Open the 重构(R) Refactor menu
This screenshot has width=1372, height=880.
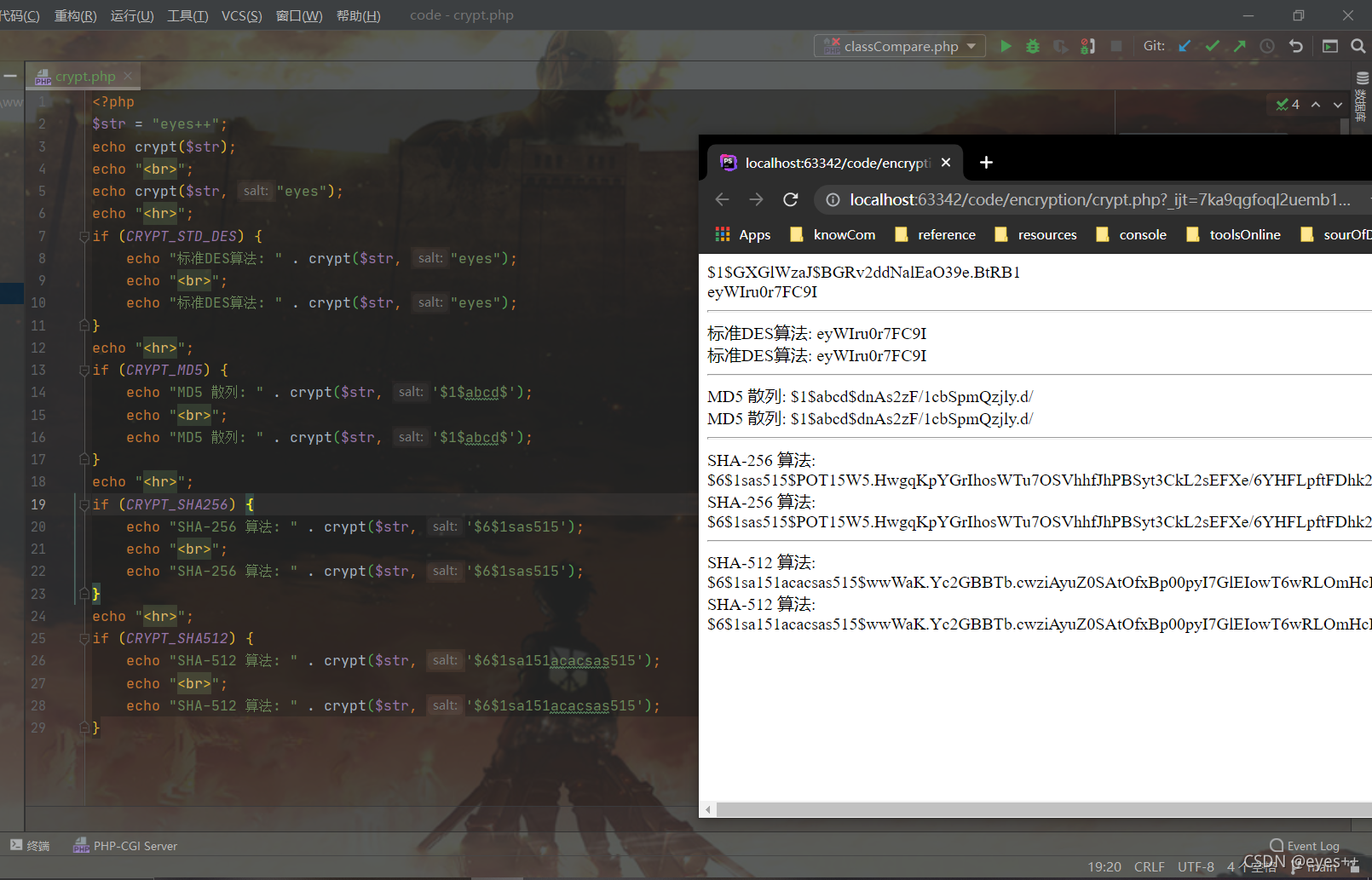(75, 15)
